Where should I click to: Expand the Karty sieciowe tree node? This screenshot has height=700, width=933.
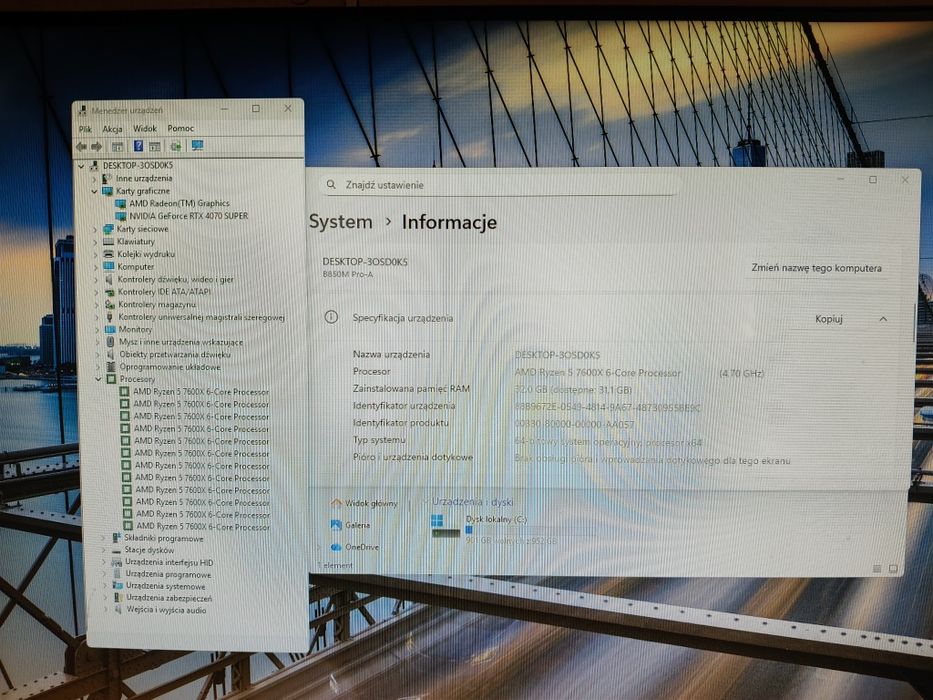point(95,229)
